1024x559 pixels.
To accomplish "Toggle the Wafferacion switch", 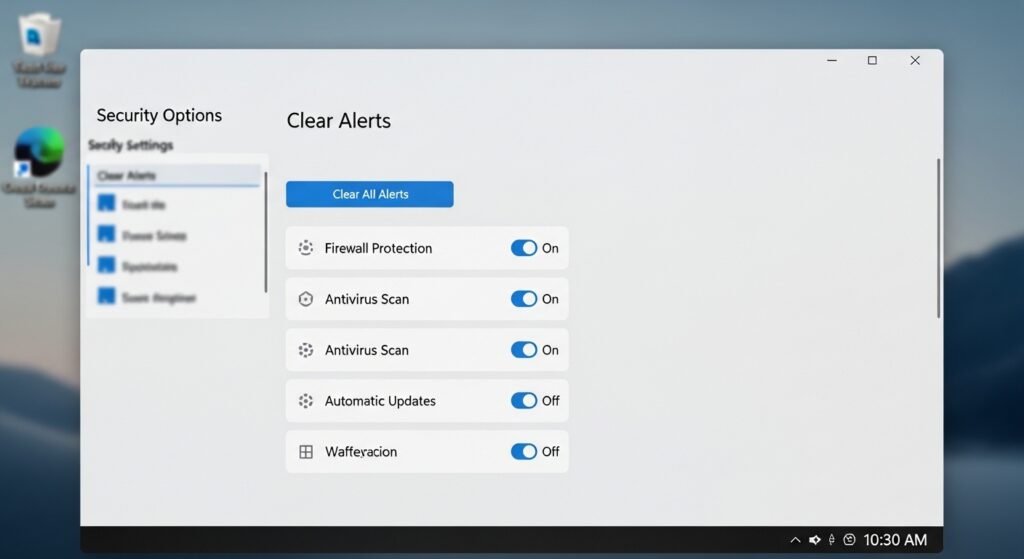I will tap(524, 452).
